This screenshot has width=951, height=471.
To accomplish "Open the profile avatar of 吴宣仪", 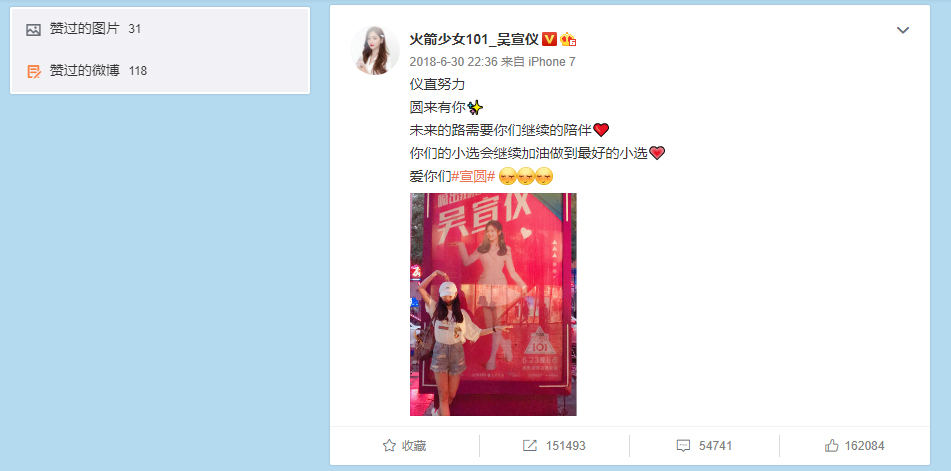I will (x=375, y=50).
